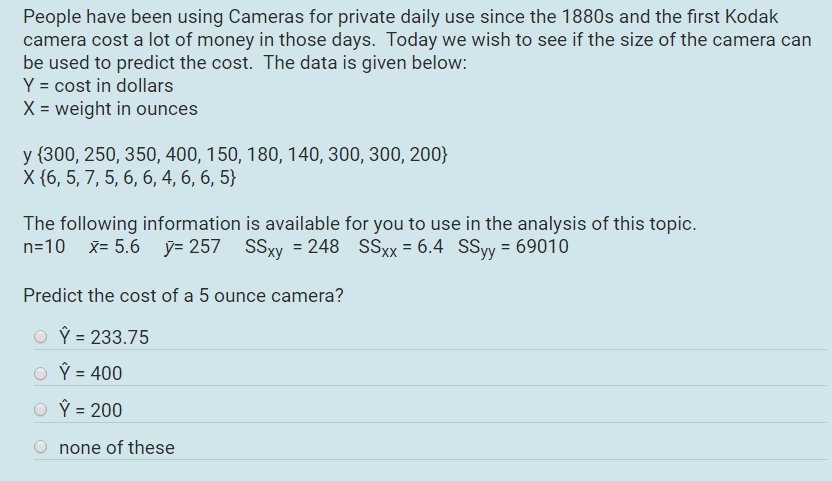Click the SSxx = 6.4 value
The width and height of the screenshot is (832, 481).
click(401, 247)
